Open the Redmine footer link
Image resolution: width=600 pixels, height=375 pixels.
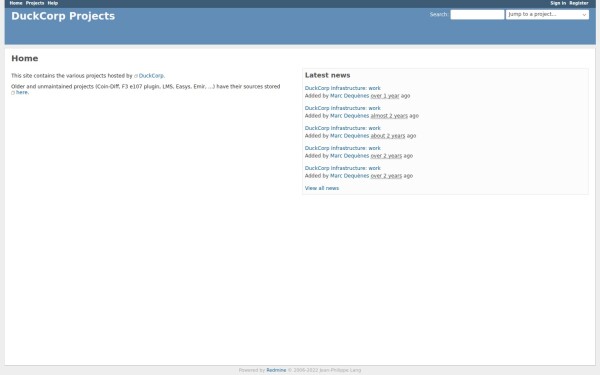(276, 370)
